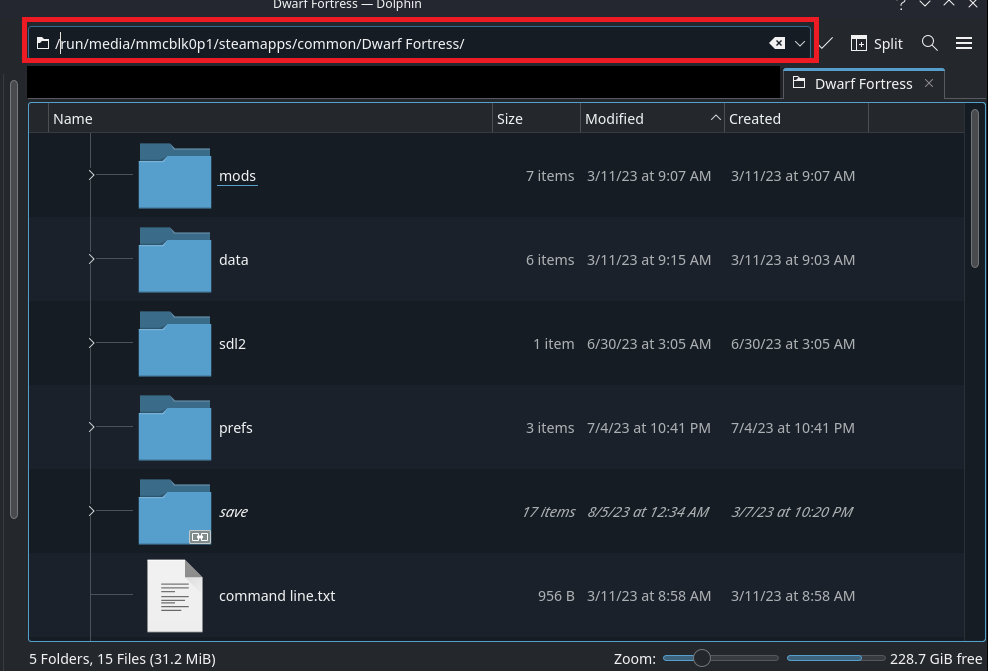Open the search magnifier icon
Viewport: 988px width, 671px height.
point(929,43)
